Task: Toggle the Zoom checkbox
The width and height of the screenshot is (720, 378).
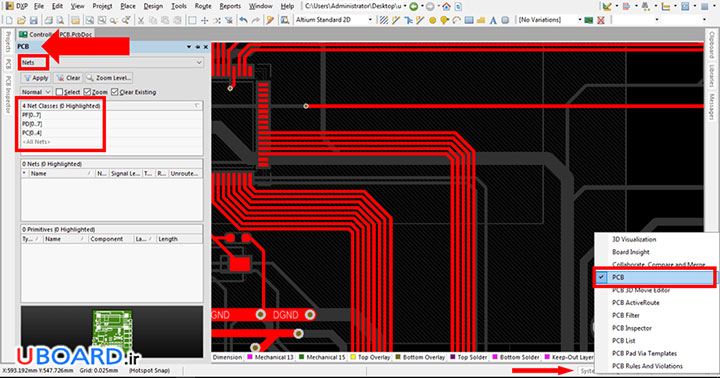Action: (87, 92)
